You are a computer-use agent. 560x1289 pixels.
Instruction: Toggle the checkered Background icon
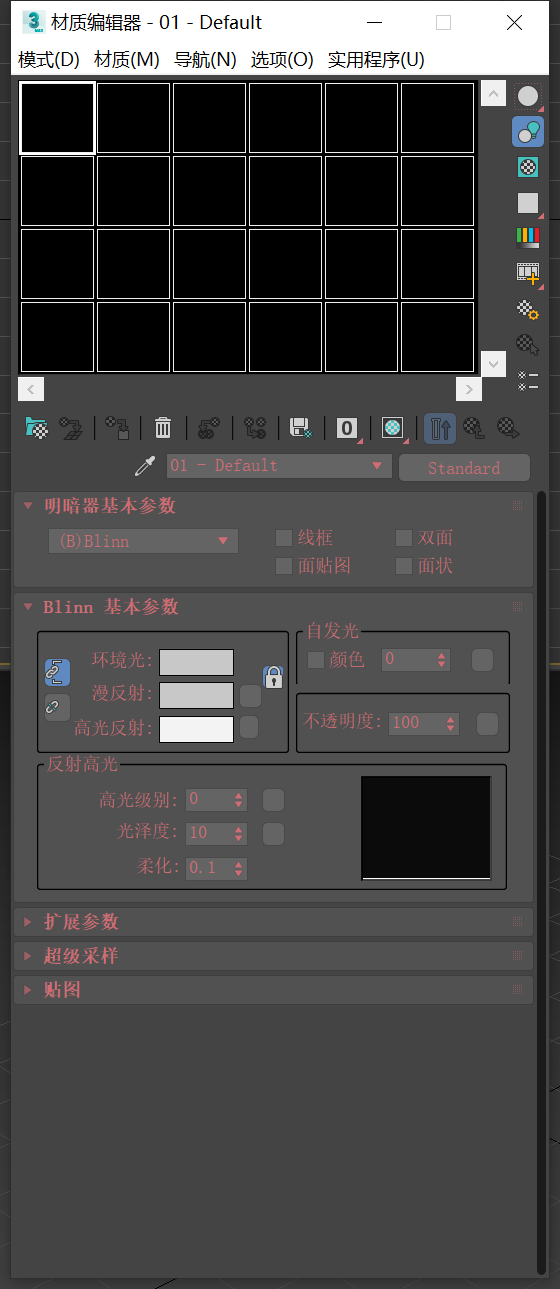[528, 167]
